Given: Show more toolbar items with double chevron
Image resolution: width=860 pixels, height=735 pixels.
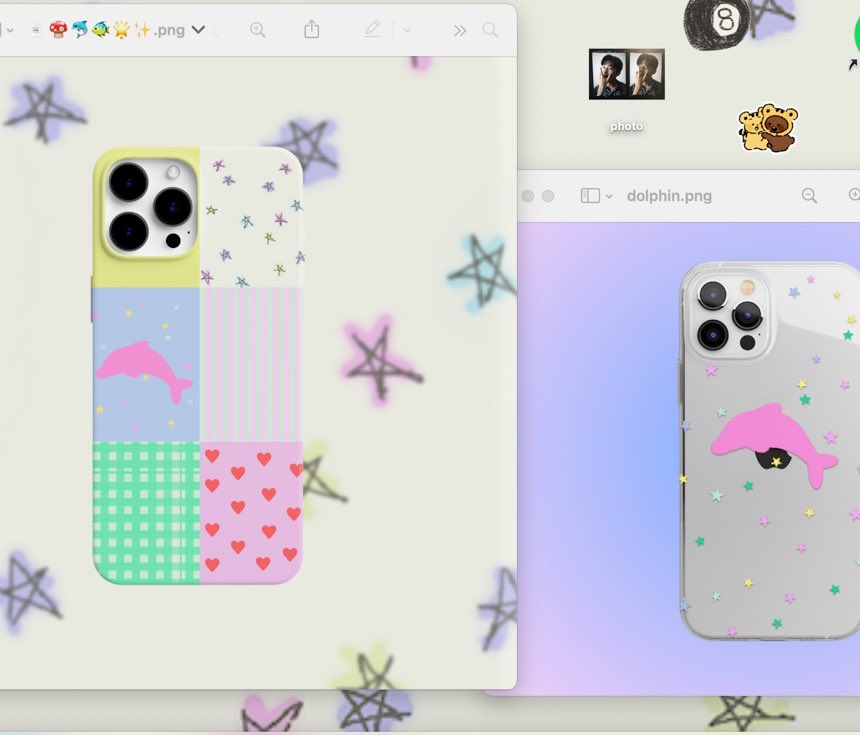Looking at the screenshot, I should tap(460, 31).
